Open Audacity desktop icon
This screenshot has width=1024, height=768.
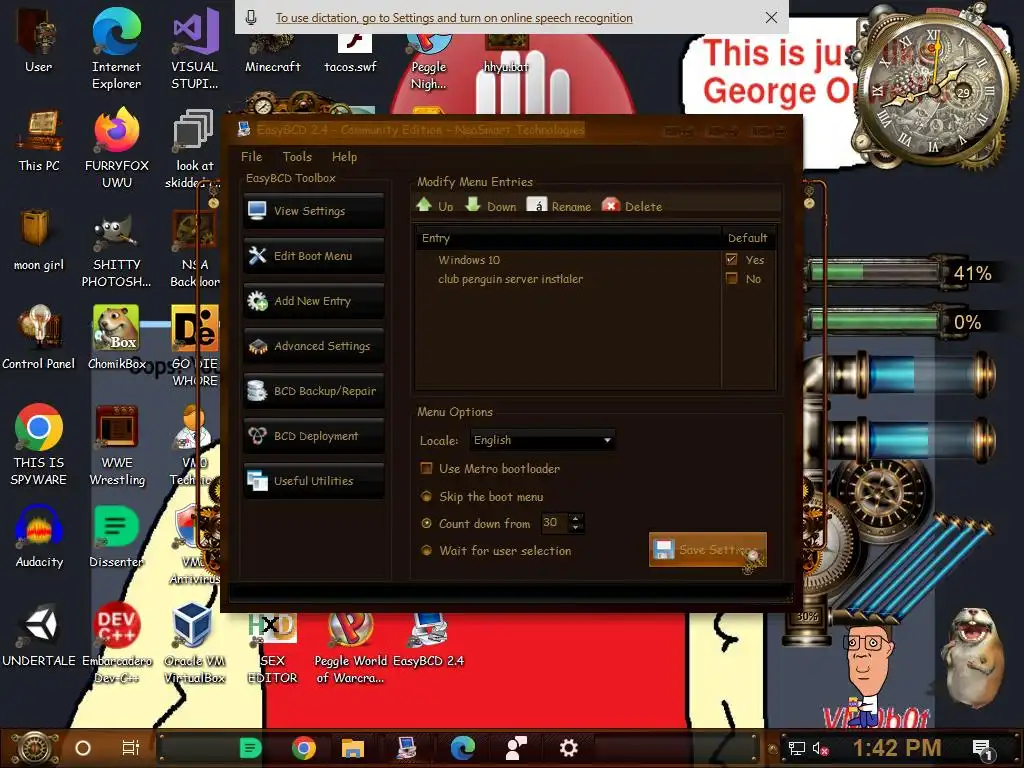point(39,536)
